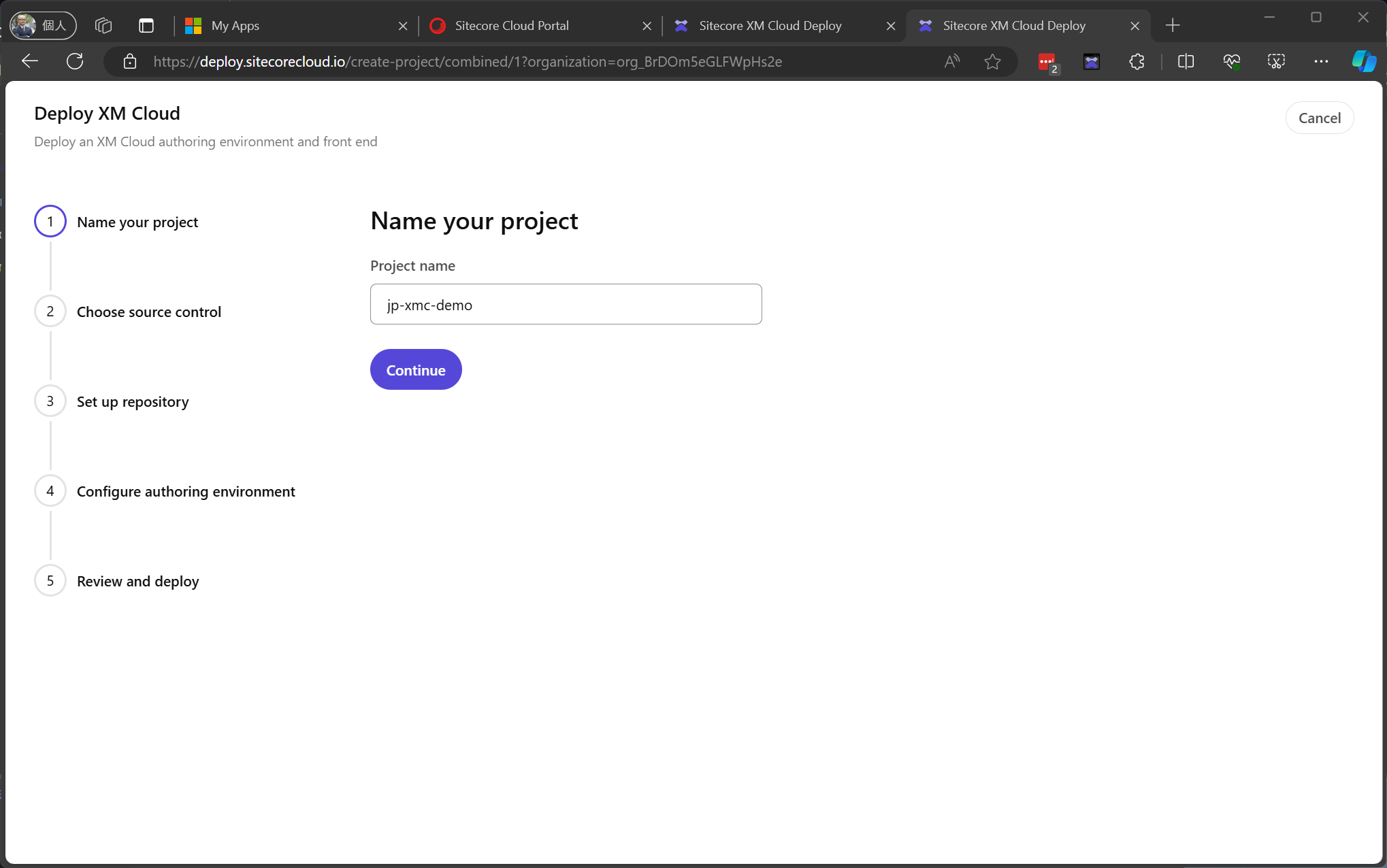Click 'Name your project' sidebar step label
This screenshot has width=1387, height=868.
pos(137,222)
